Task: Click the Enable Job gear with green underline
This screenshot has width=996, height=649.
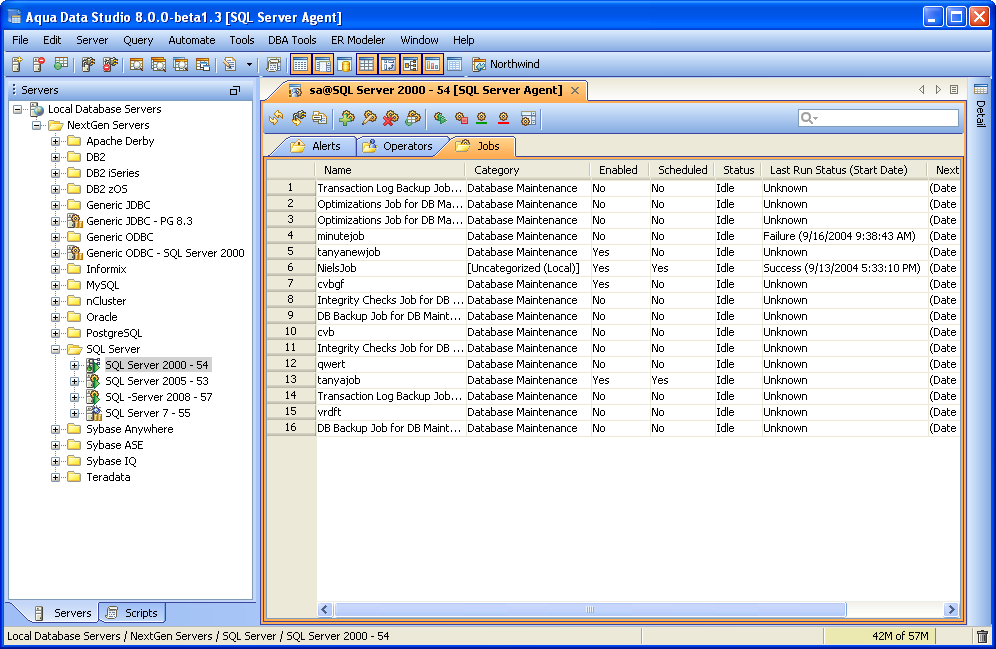Action: coord(482,118)
